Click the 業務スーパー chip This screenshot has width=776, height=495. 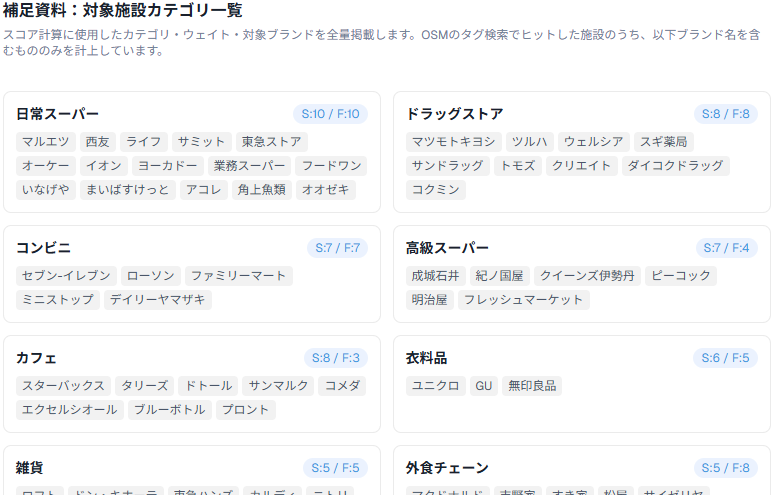pyautogui.click(x=249, y=166)
